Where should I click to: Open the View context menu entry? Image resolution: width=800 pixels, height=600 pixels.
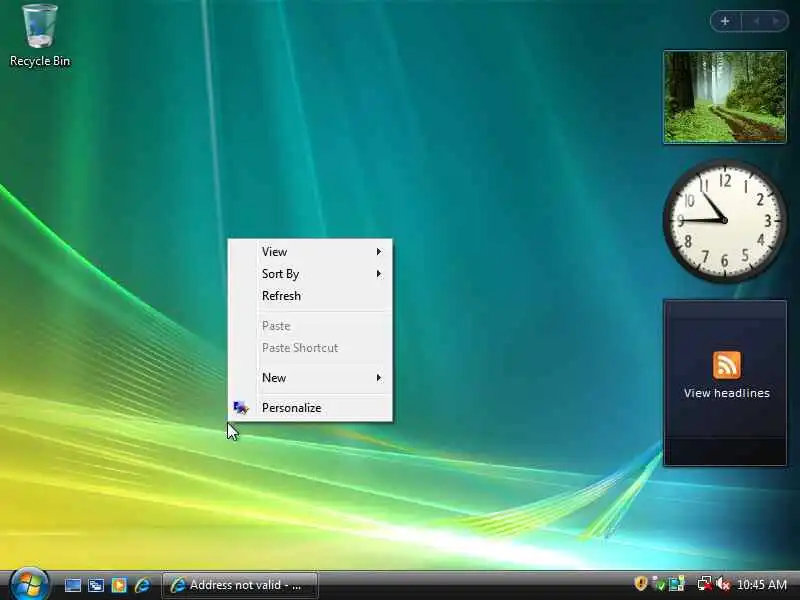coord(310,252)
